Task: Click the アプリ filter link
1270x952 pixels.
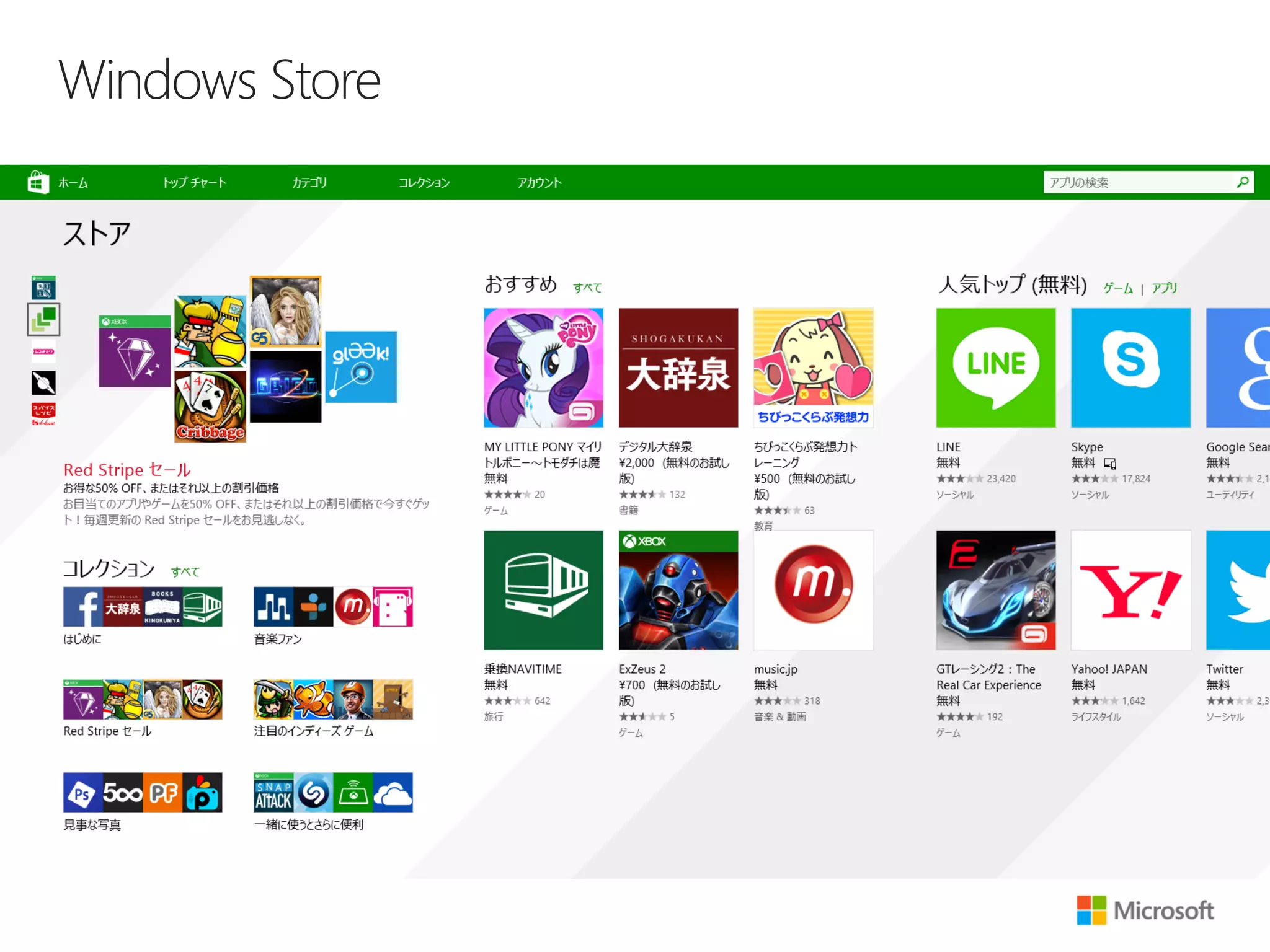Action: [x=1165, y=288]
